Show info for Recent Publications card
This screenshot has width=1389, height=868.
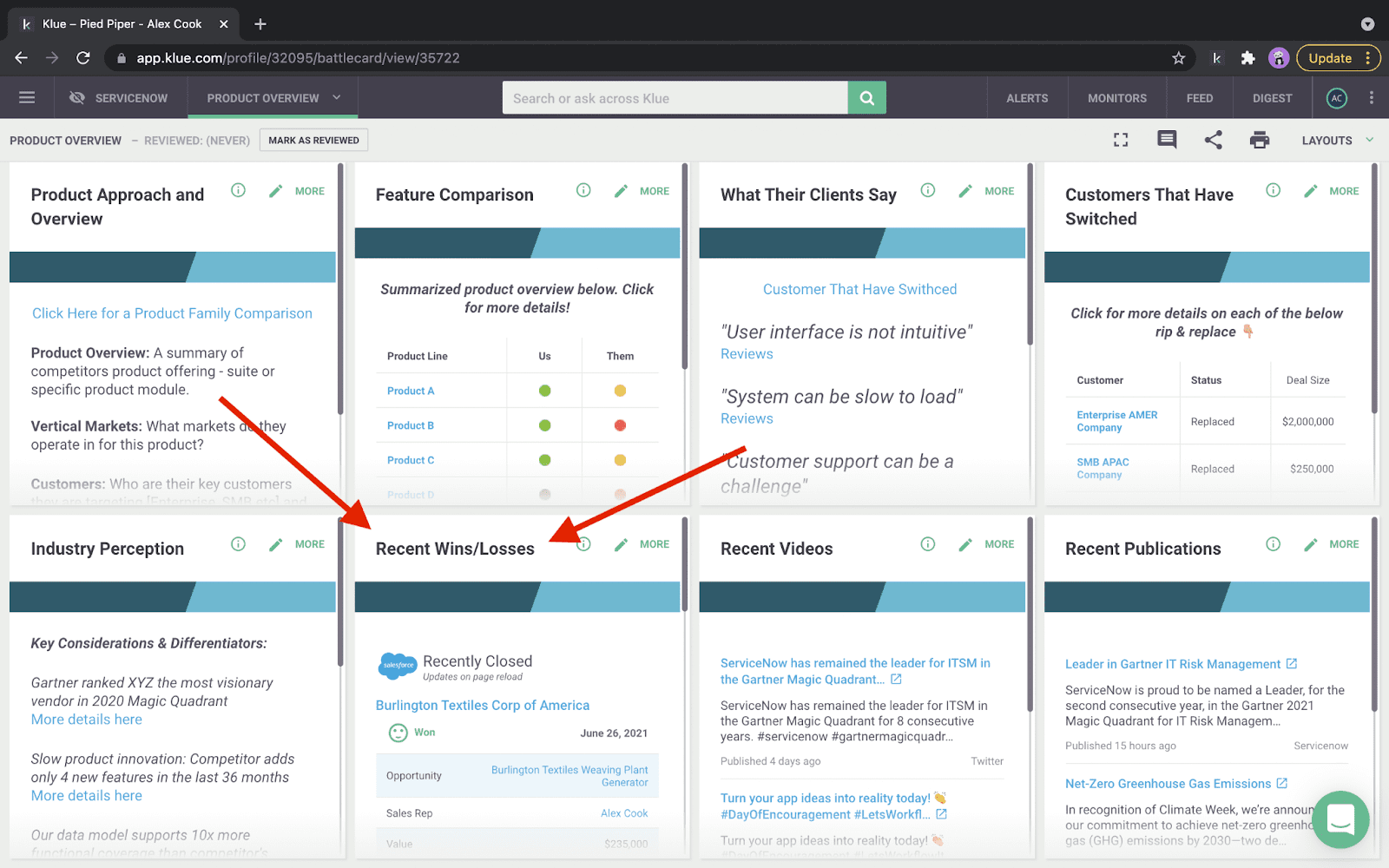pyautogui.click(x=1273, y=544)
